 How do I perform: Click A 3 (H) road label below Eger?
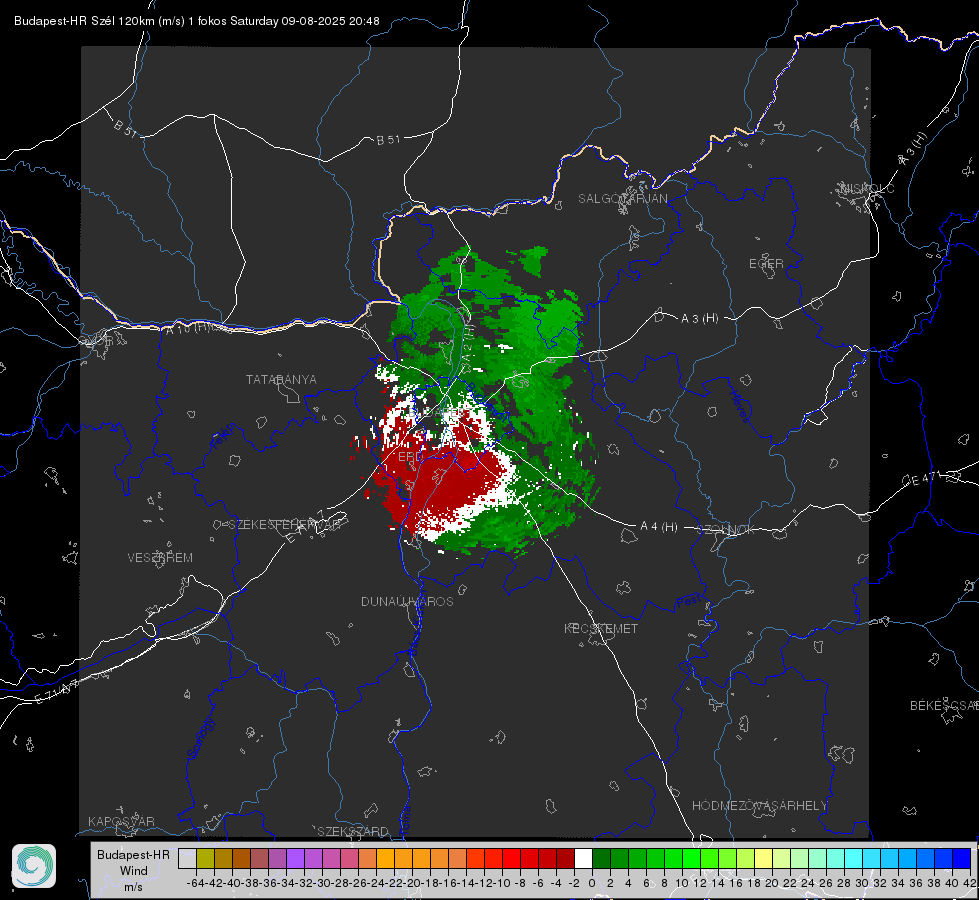point(699,319)
